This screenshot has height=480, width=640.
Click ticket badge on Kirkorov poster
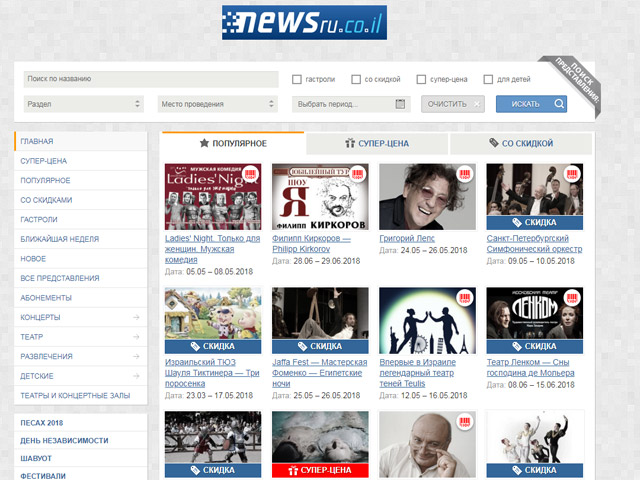[x=358, y=174]
